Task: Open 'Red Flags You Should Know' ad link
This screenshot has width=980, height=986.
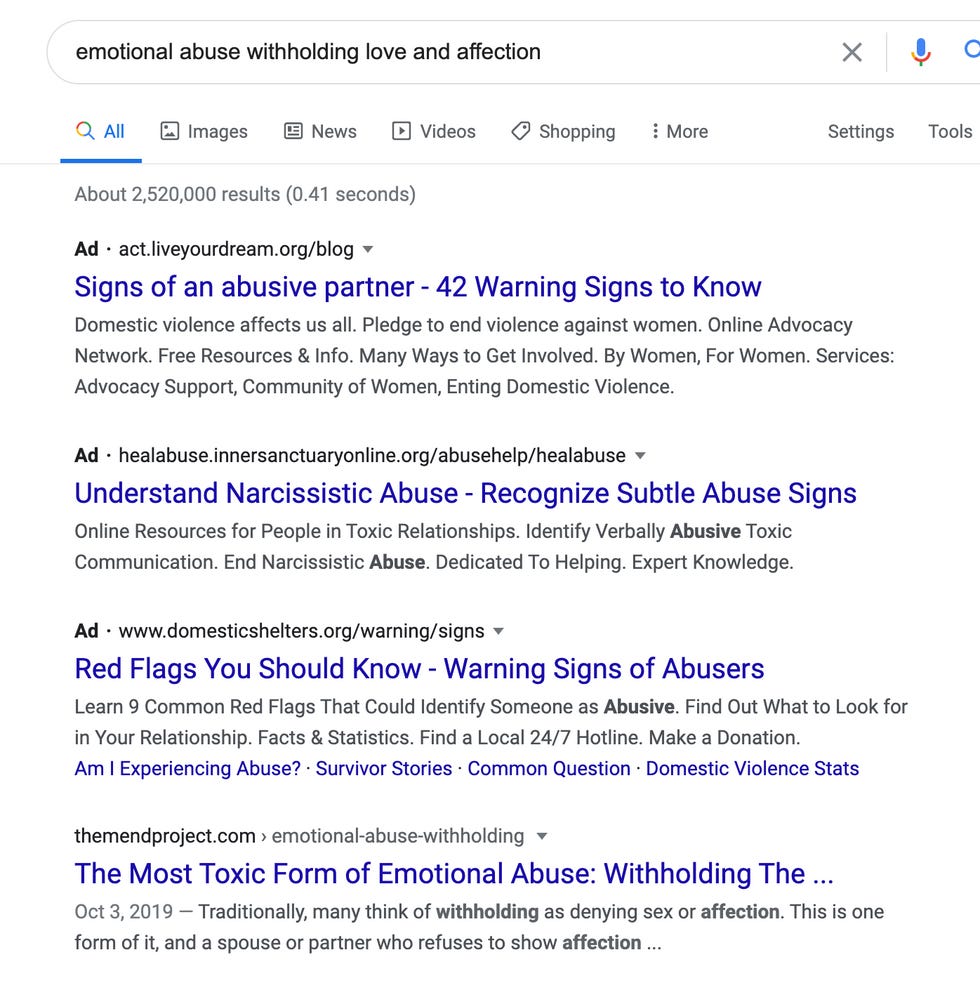Action: tap(419, 668)
